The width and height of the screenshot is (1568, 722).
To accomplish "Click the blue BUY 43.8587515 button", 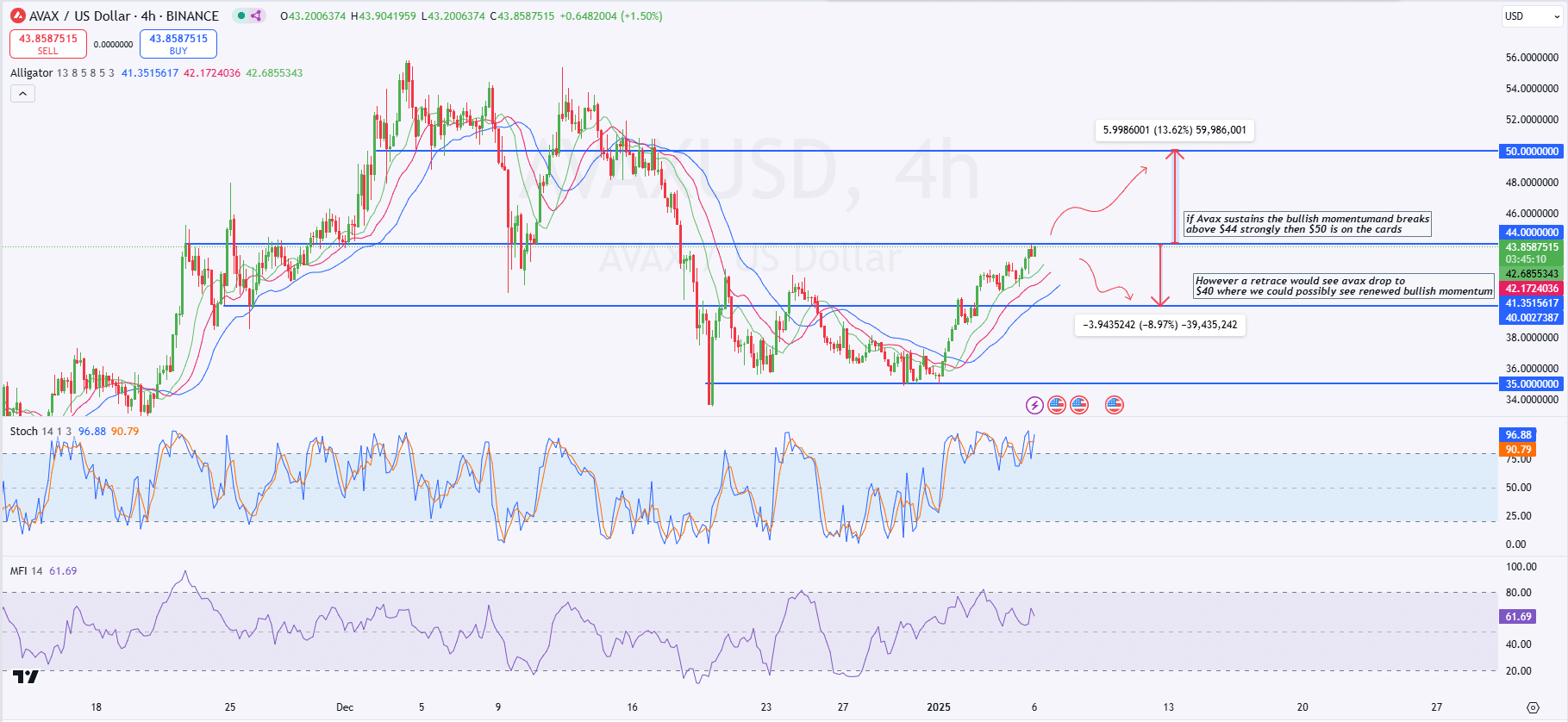I will click(x=178, y=44).
